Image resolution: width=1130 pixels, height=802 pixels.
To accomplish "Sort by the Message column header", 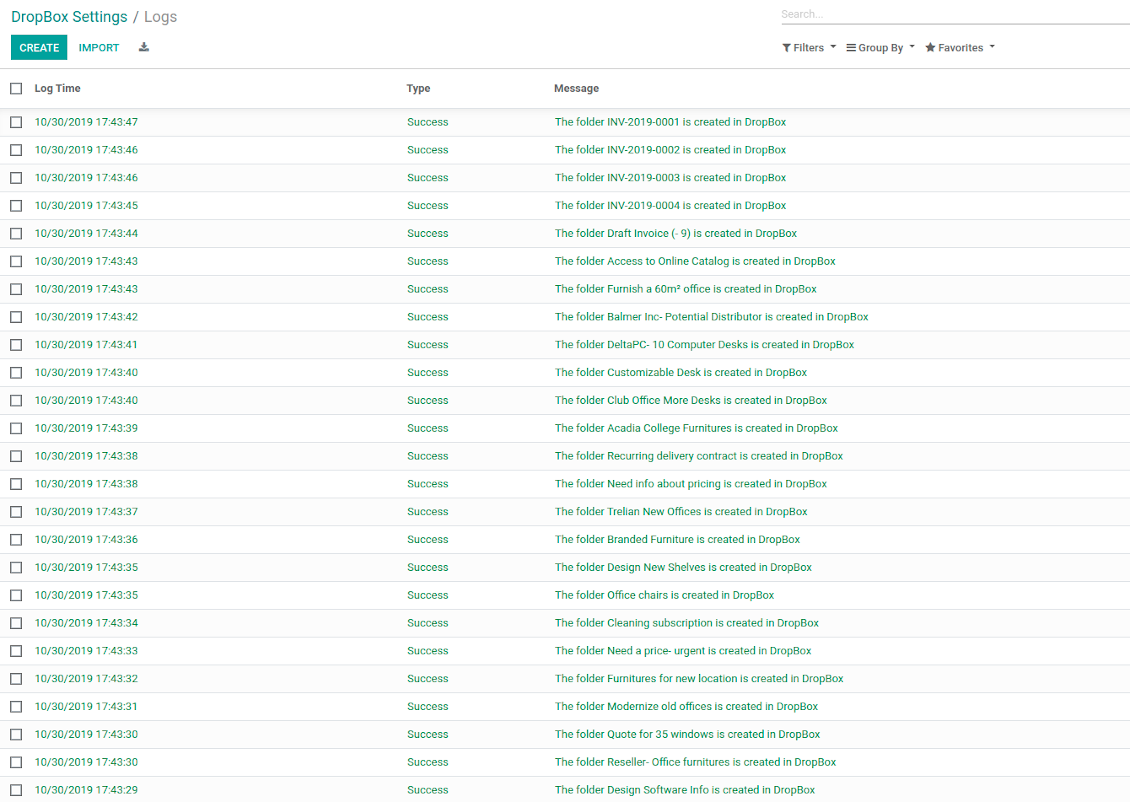I will (576, 88).
